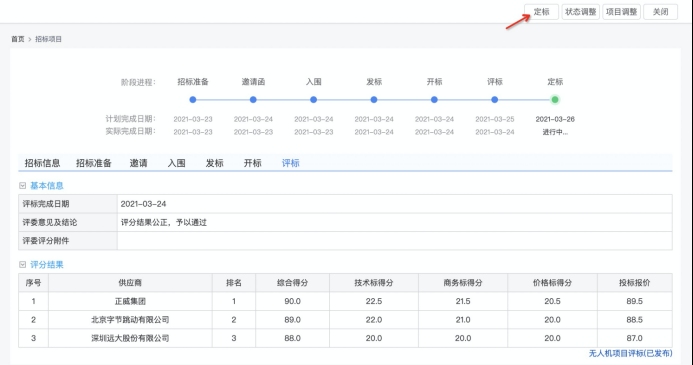Select the green 定标 stage dot
Image resolution: width=693 pixels, height=365 pixels.
(x=555, y=99)
